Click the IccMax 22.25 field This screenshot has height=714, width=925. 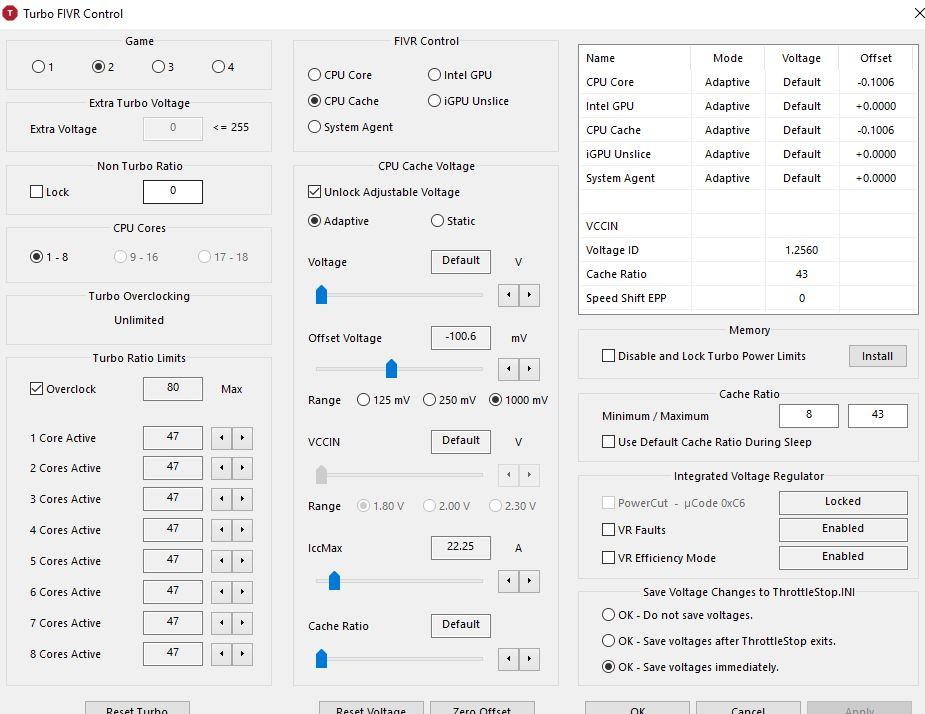461,547
